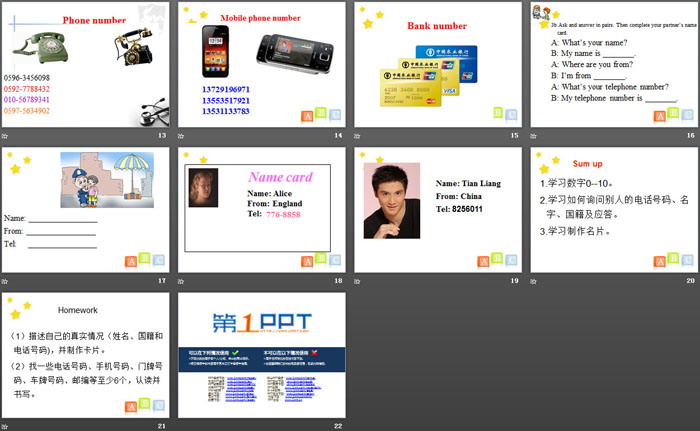Click slide number label 20
Viewport: 700px width, 431px height.
(691, 280)
